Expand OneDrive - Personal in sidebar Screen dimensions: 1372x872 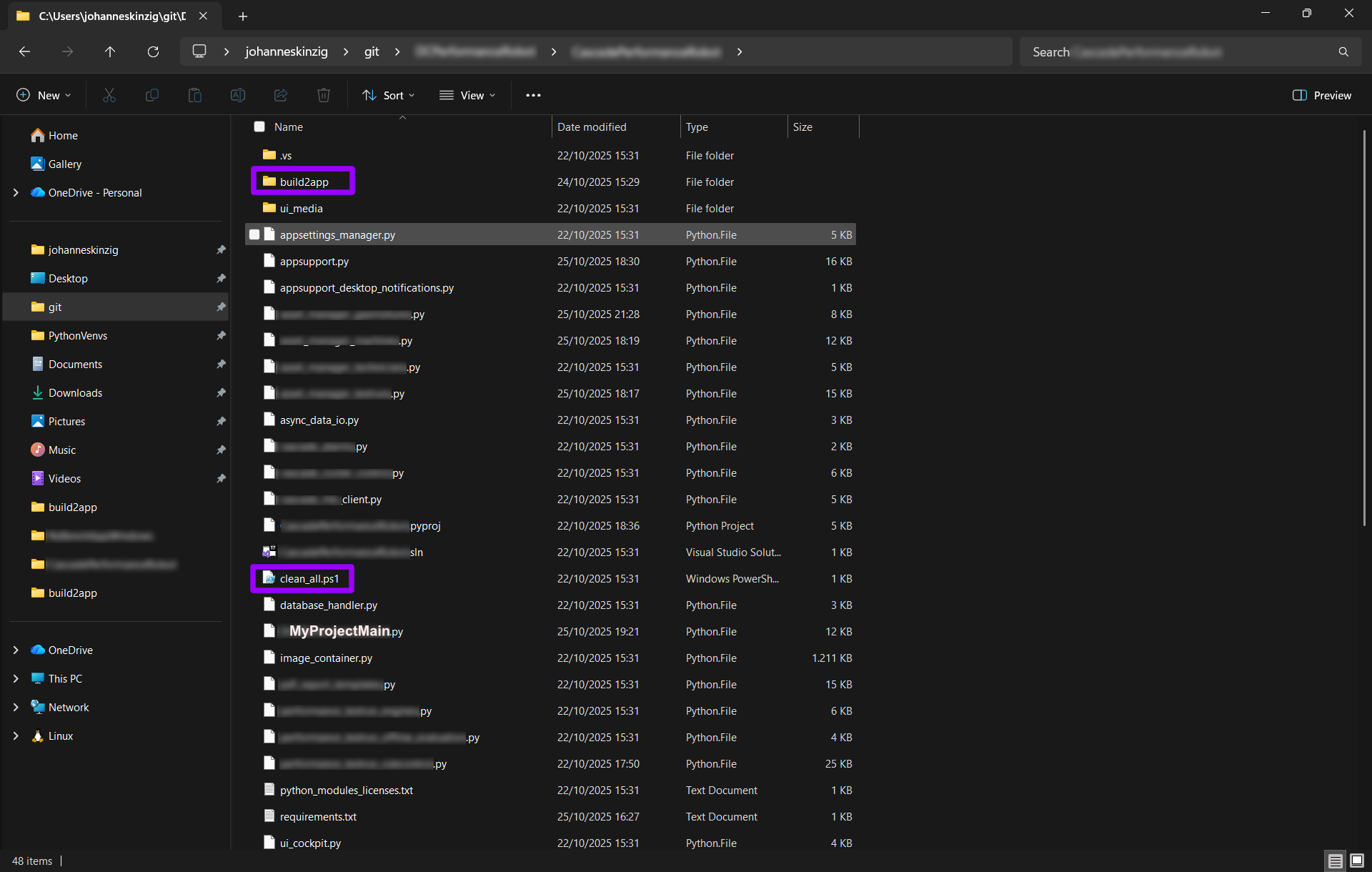pyautogui.click(x=16, y=192)
